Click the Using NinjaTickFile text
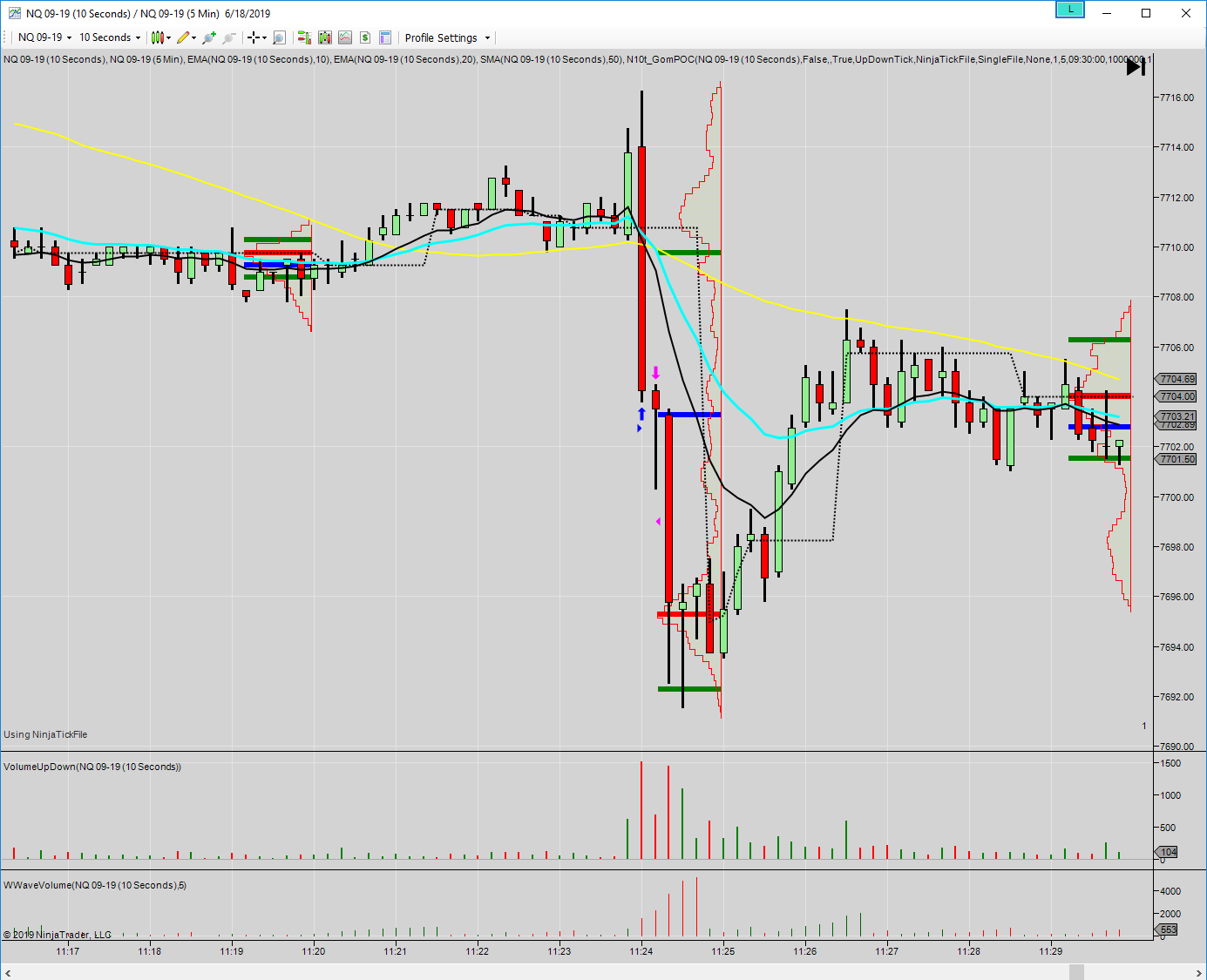Screen dimensions: 1207x980 click(45, 734)
